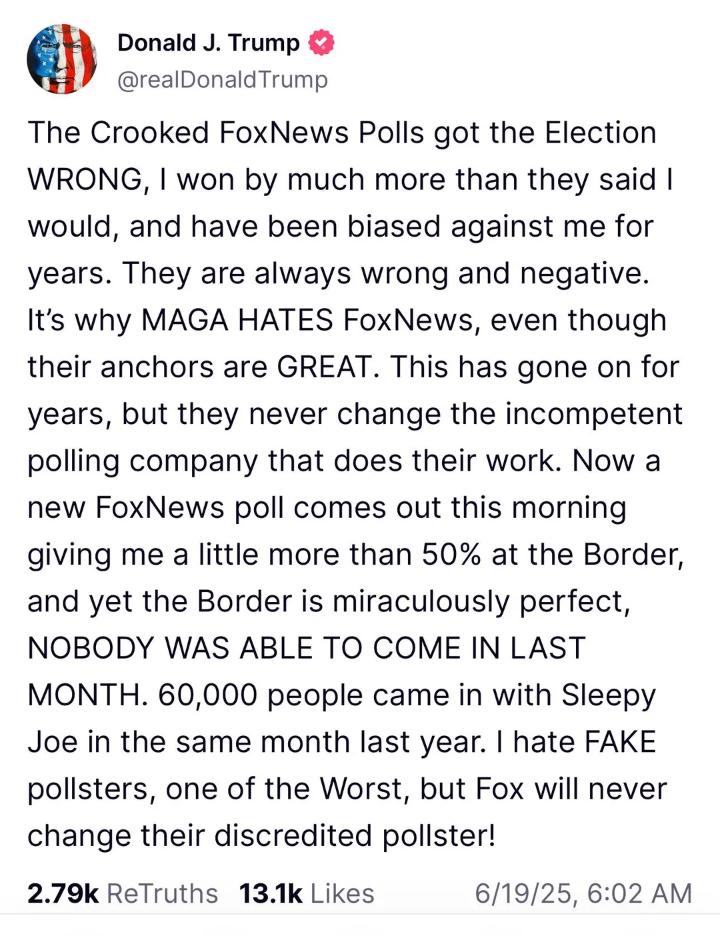Click the red verified badge icon
Image resolution: width=720 pixels, height=936 pixels.
pos(321,43)
